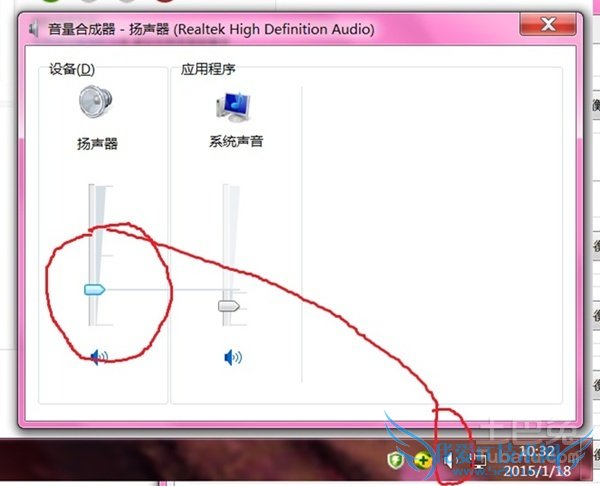Click the 扬声器 device name label
The image size is (600, 486).
[97, 144]
